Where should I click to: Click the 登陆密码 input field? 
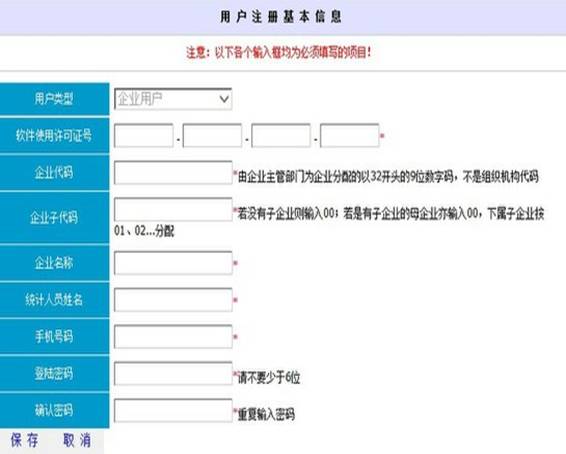click(173, 374)
